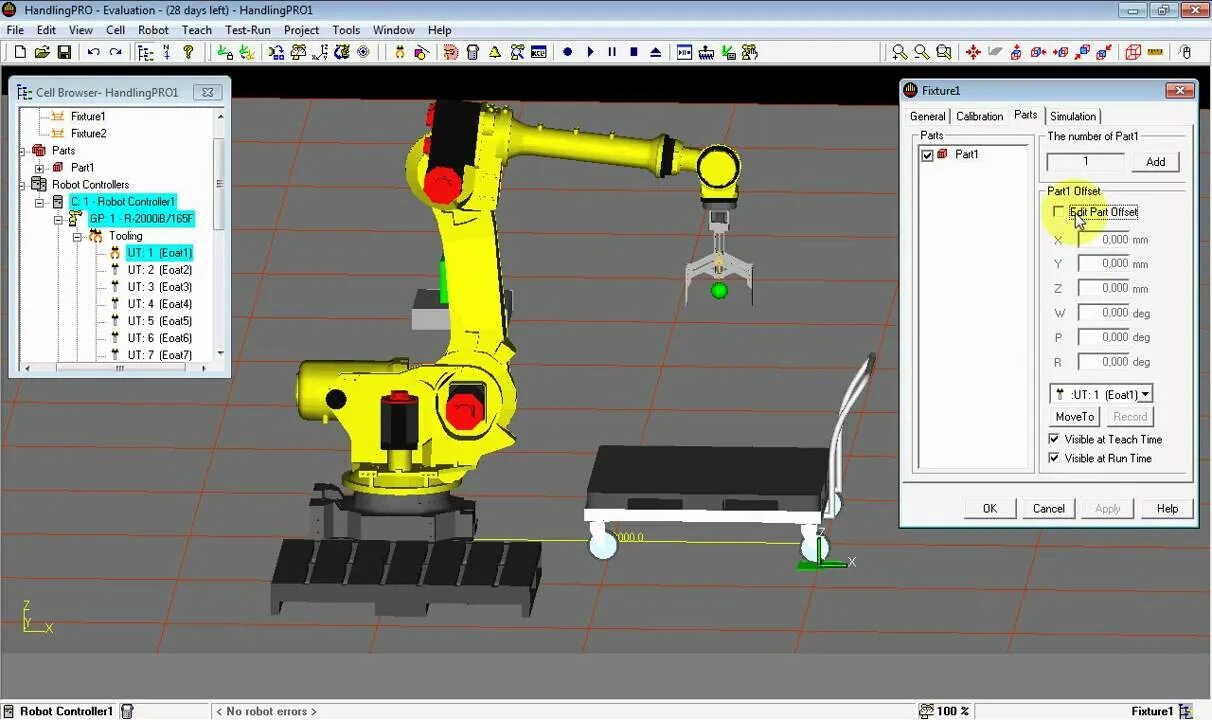
Task: Click the teach pendant toolbar icon
Action: tap(473, 52)
